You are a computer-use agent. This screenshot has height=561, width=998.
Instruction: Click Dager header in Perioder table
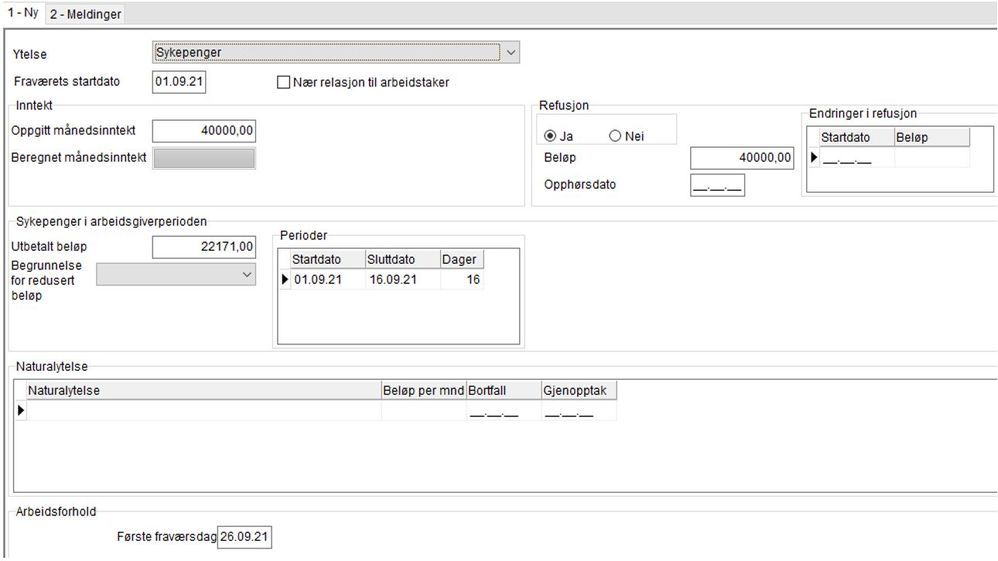click(462, 259)
